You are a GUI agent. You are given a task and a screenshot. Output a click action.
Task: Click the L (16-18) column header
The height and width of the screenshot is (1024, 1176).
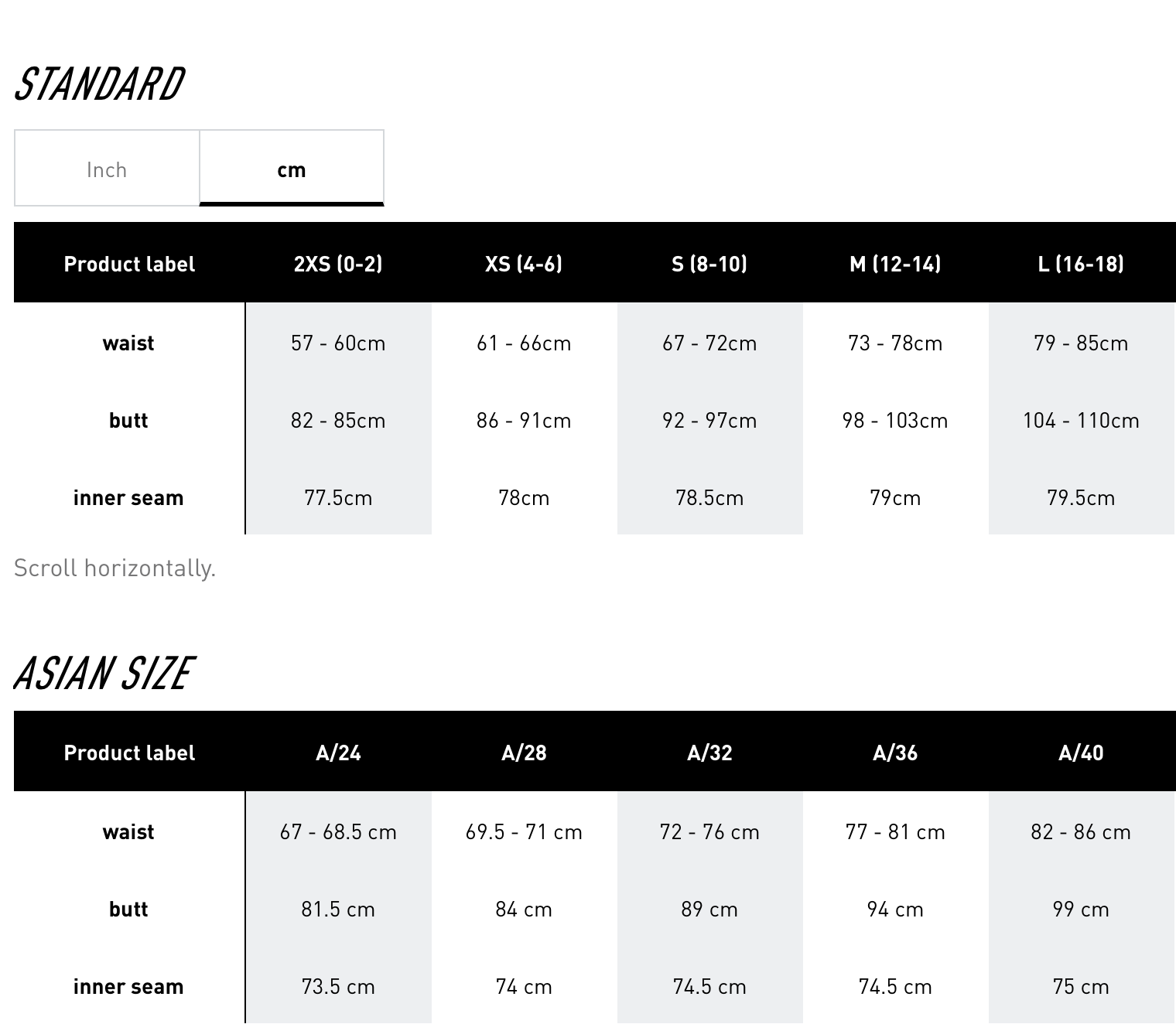click(1082, 264)
